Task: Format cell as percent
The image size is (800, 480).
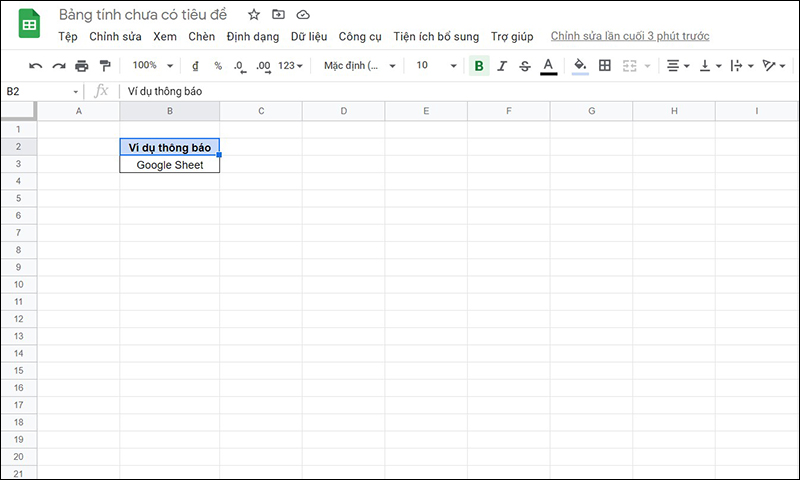Action: (218, 66)
